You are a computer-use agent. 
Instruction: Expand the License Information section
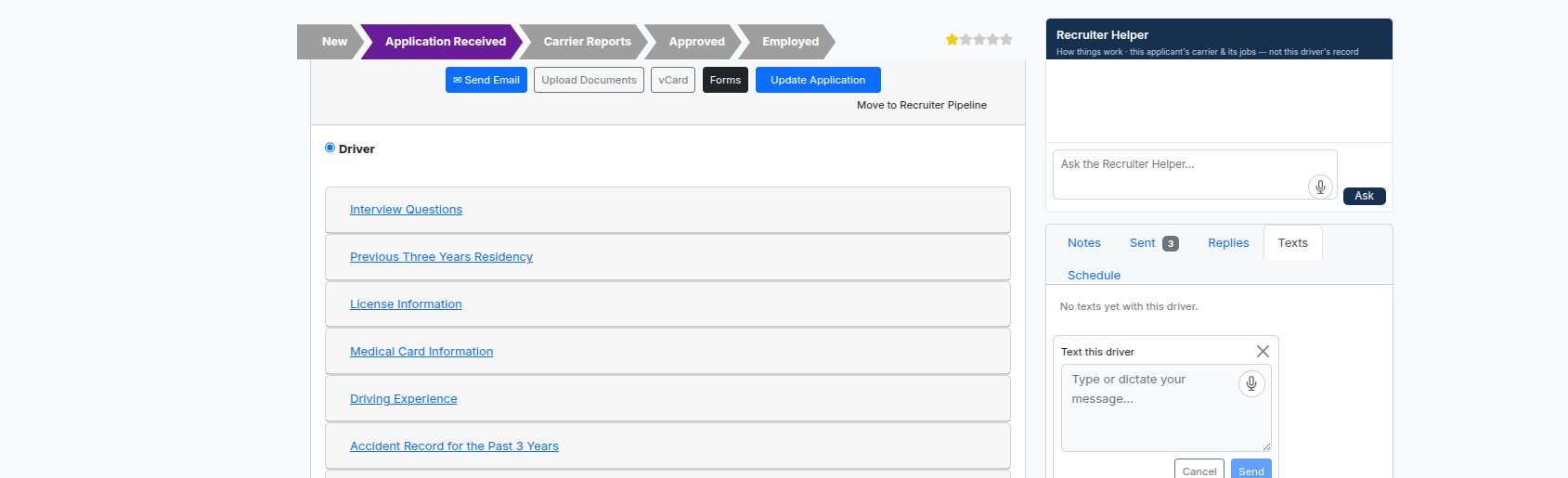click(406, 304)
